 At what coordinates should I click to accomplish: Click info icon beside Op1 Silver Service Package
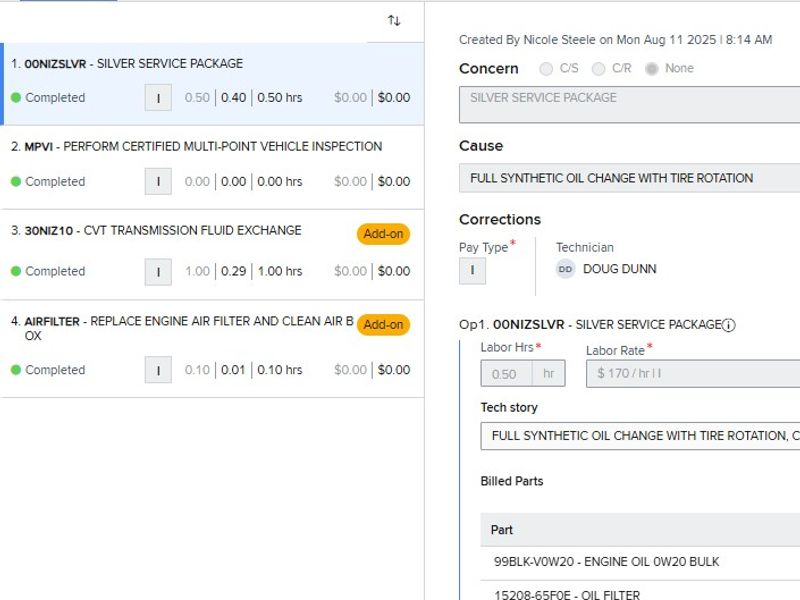pyautogui.click(x=729, y=325)
